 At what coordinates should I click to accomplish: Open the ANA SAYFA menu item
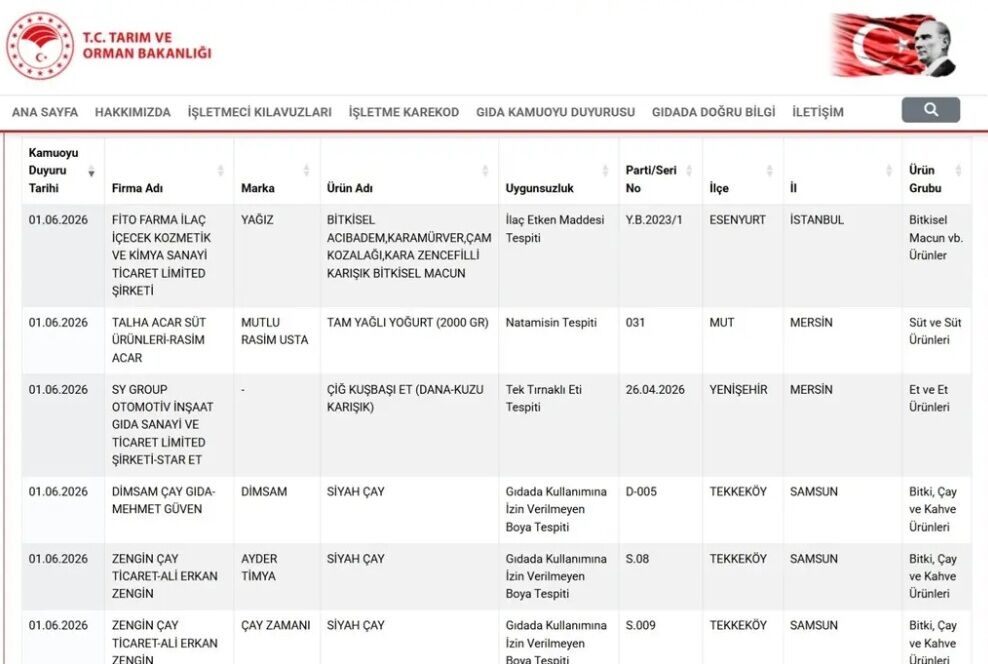pos(45,112)
